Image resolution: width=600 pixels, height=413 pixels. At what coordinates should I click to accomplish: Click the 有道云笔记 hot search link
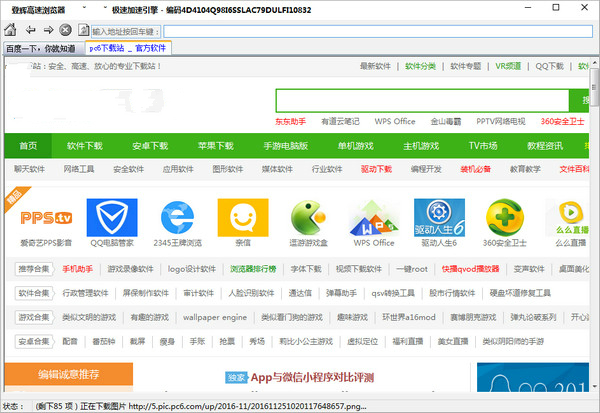(x=340, y=122)
